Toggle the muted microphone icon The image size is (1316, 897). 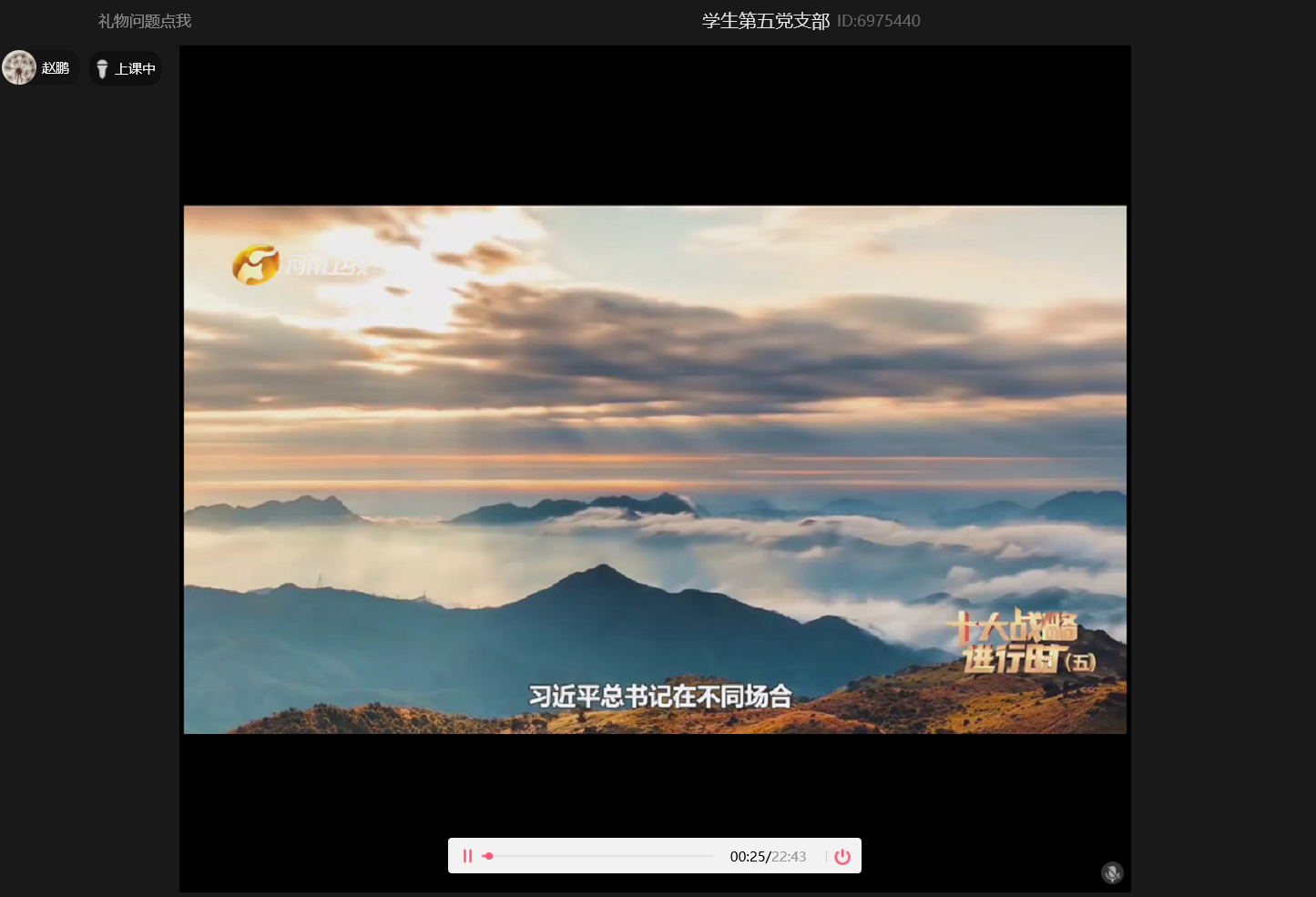click(x=1112, y=873)
